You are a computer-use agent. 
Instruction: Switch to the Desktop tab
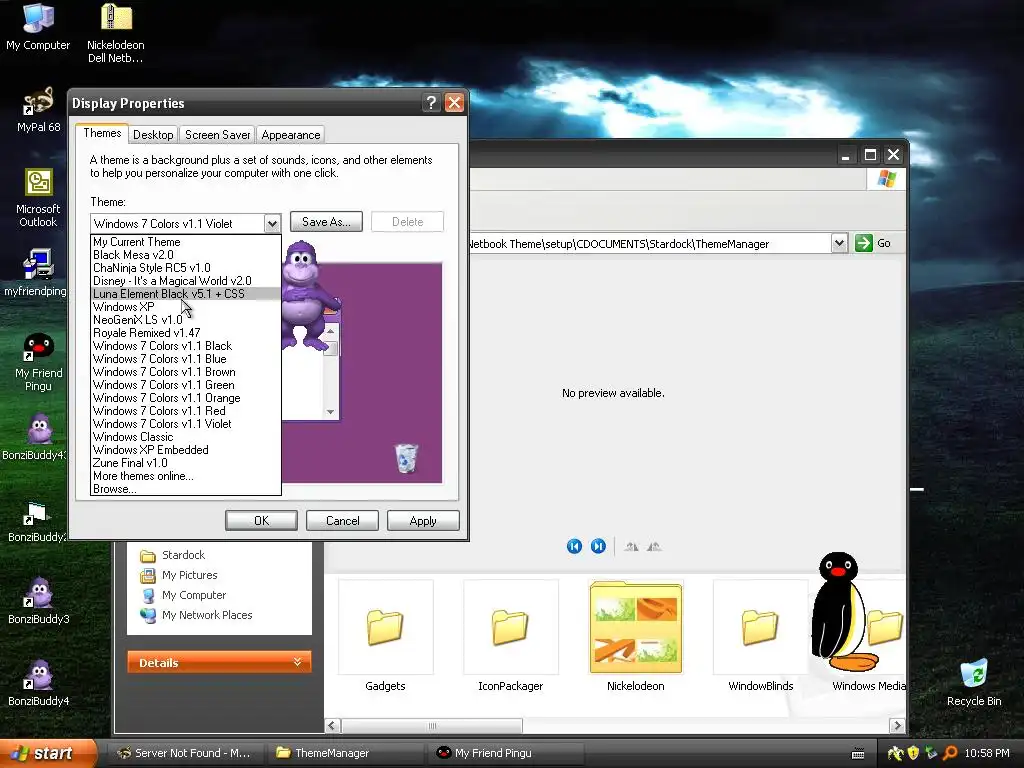pyautogui.click(x=153, y=135)
